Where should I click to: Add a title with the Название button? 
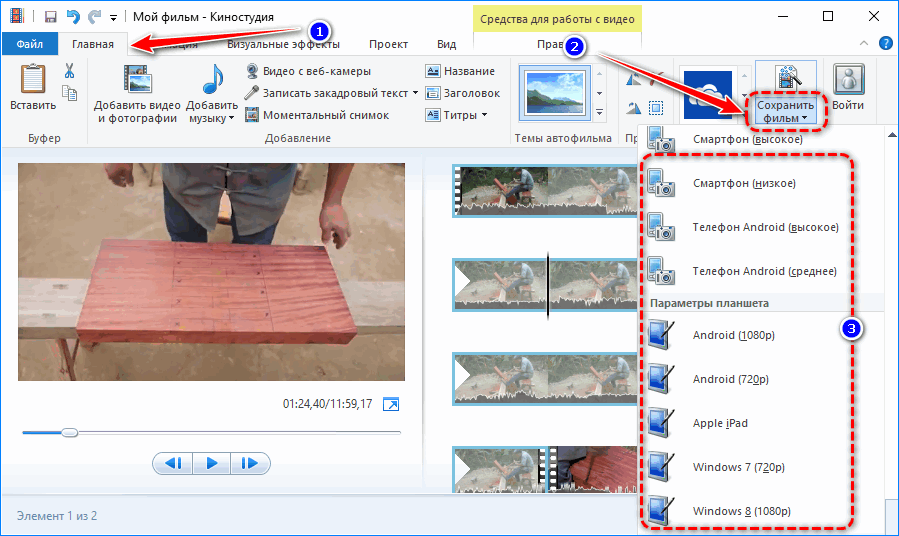pos(460,71)
